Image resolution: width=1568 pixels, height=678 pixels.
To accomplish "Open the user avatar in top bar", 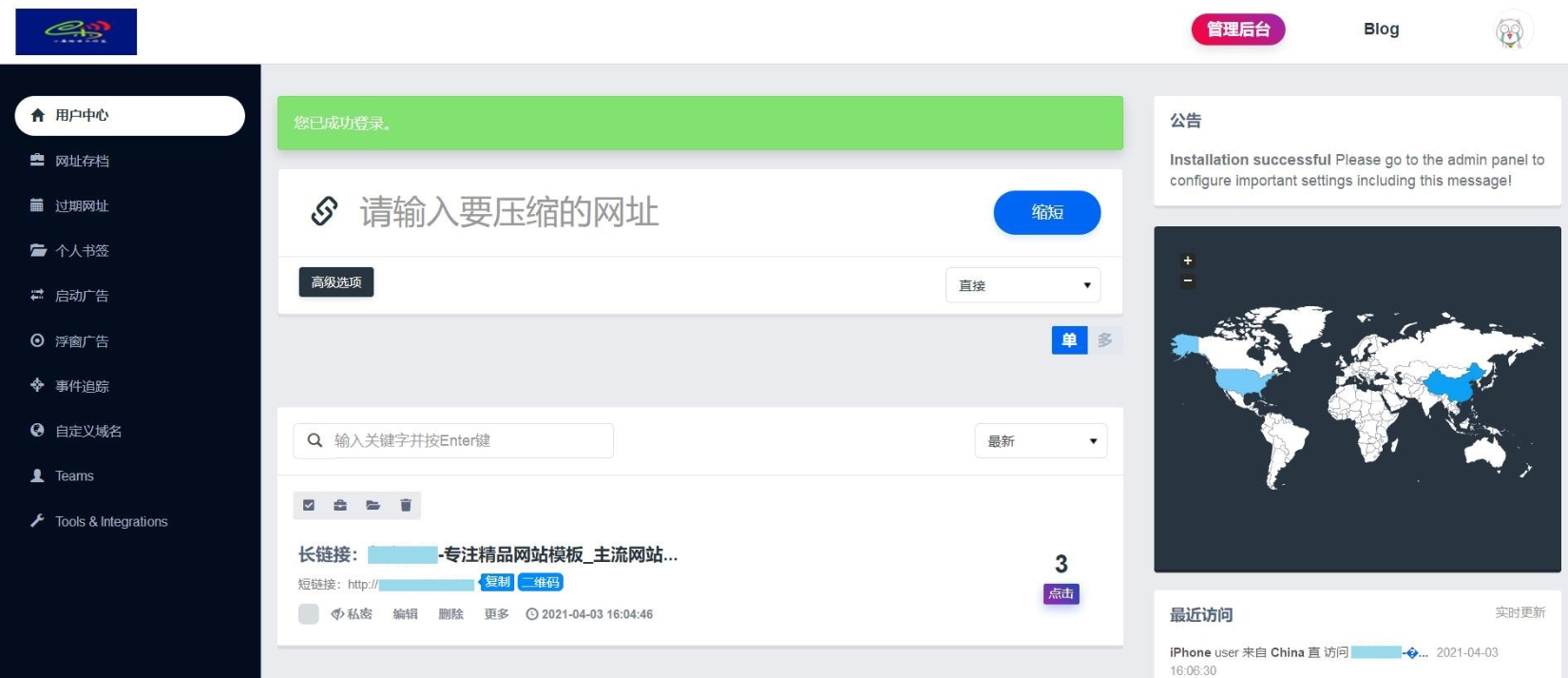I will coord(1509,32).
